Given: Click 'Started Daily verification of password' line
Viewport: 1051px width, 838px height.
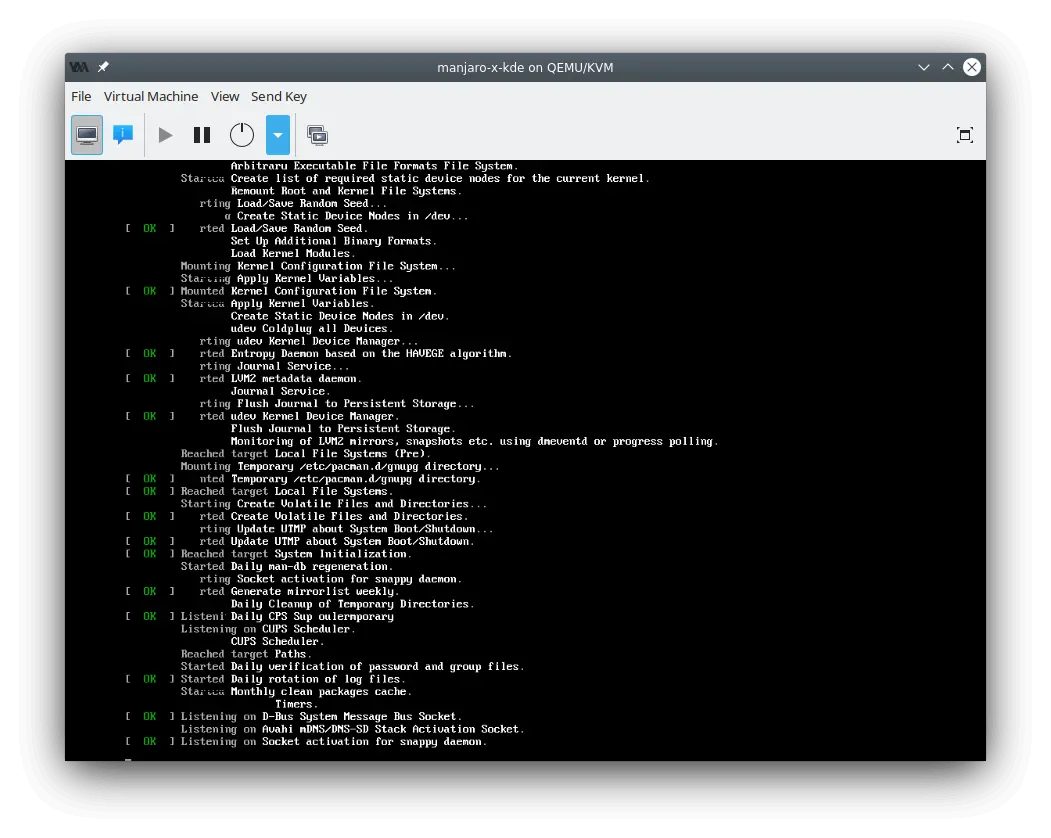Looking at the screenshot, I should (x=352, y=666).
